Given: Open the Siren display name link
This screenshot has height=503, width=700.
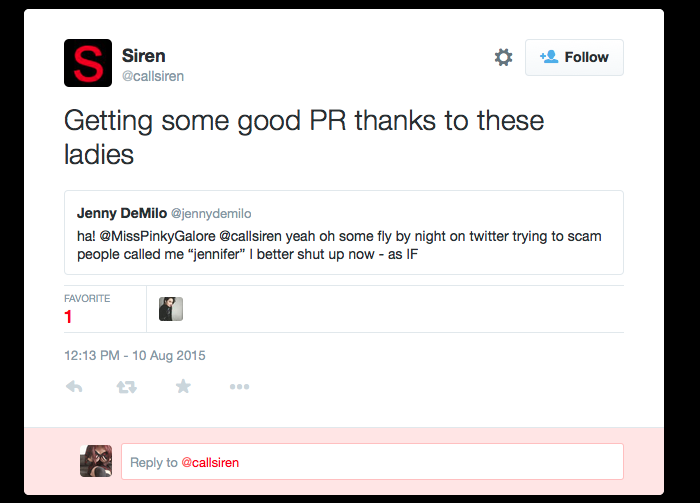Looking at the screenshot, I should click(144, 56).
